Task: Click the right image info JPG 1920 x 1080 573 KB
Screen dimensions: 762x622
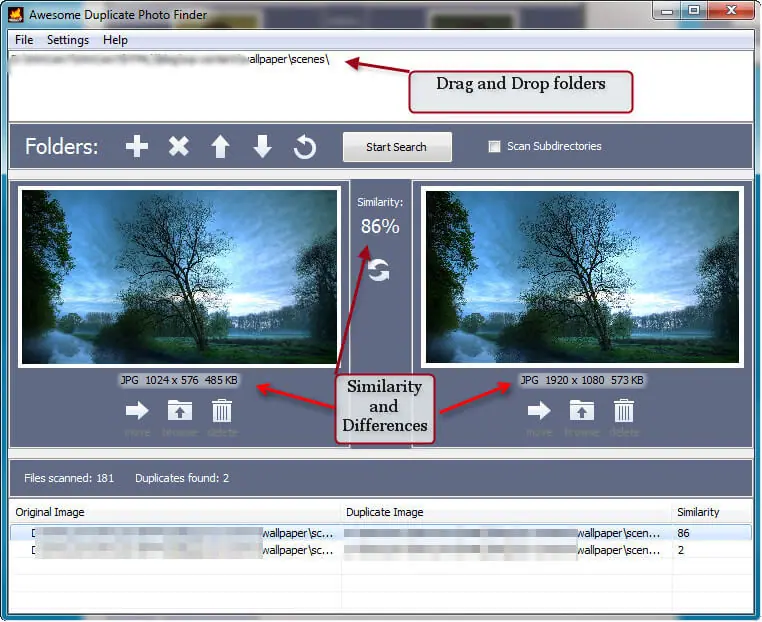Action: click(582, 380)
